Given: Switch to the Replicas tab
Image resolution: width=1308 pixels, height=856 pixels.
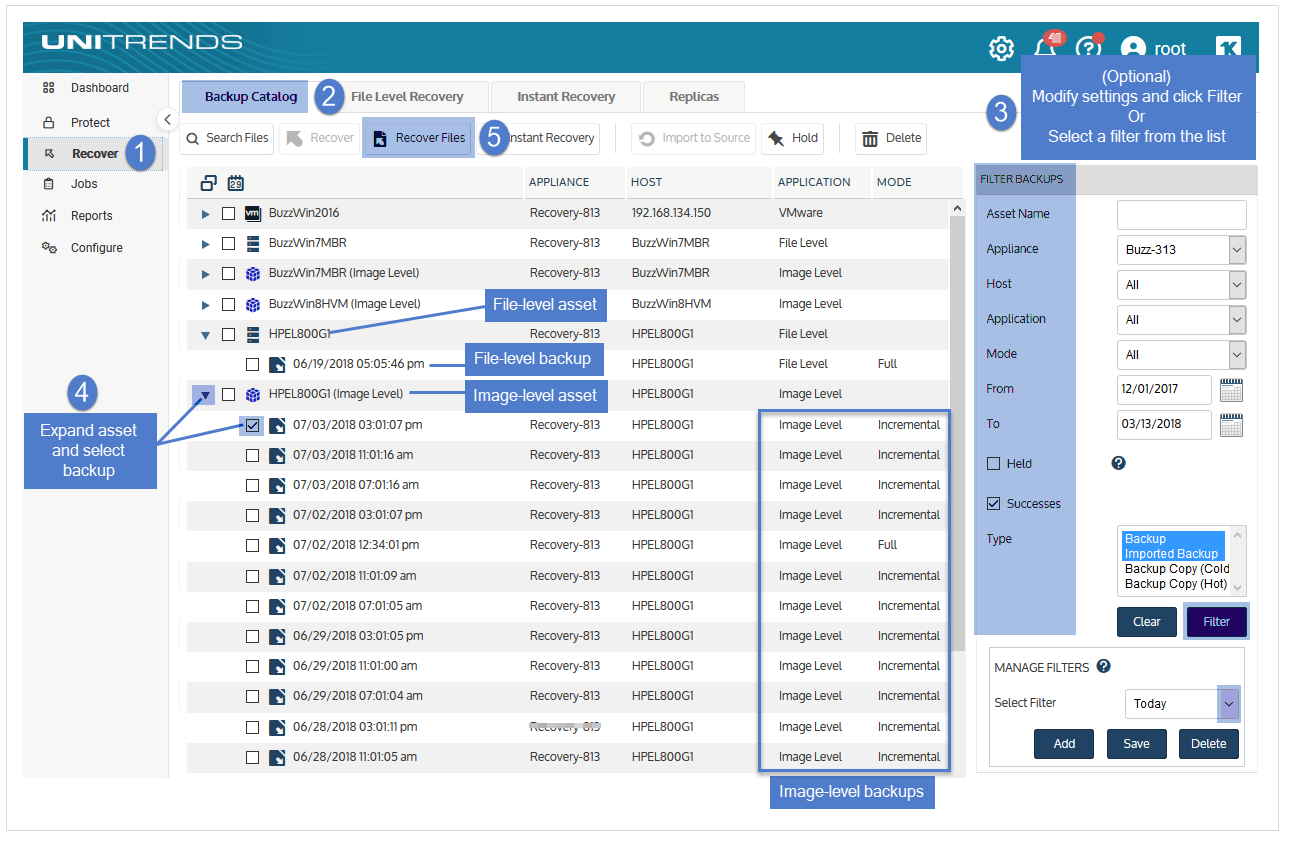Looking at the screenshot, I should [x=694, y=97].
